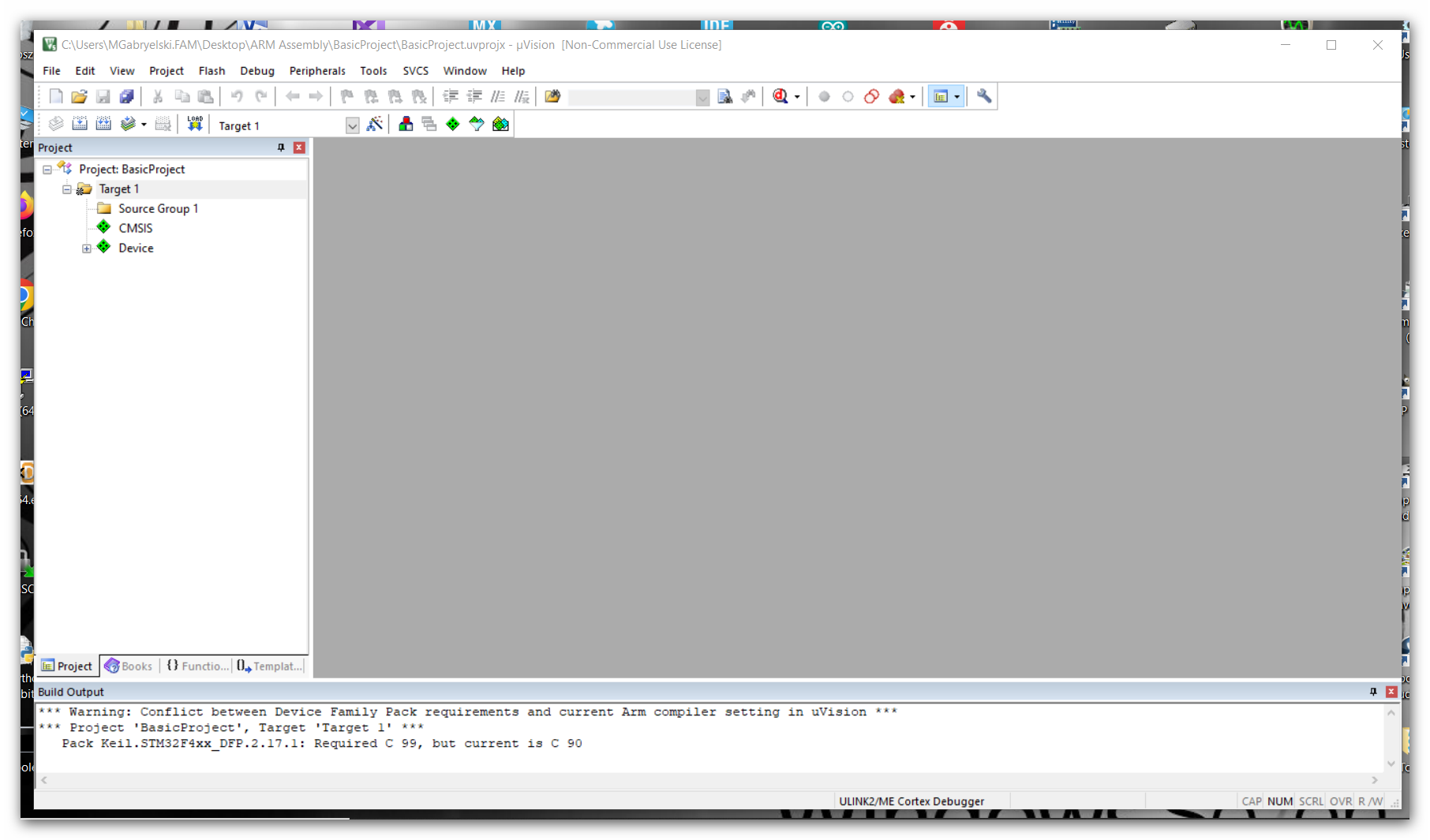1430x840 pixels.
Task: Open the File menu
Action: pos(51,71)
